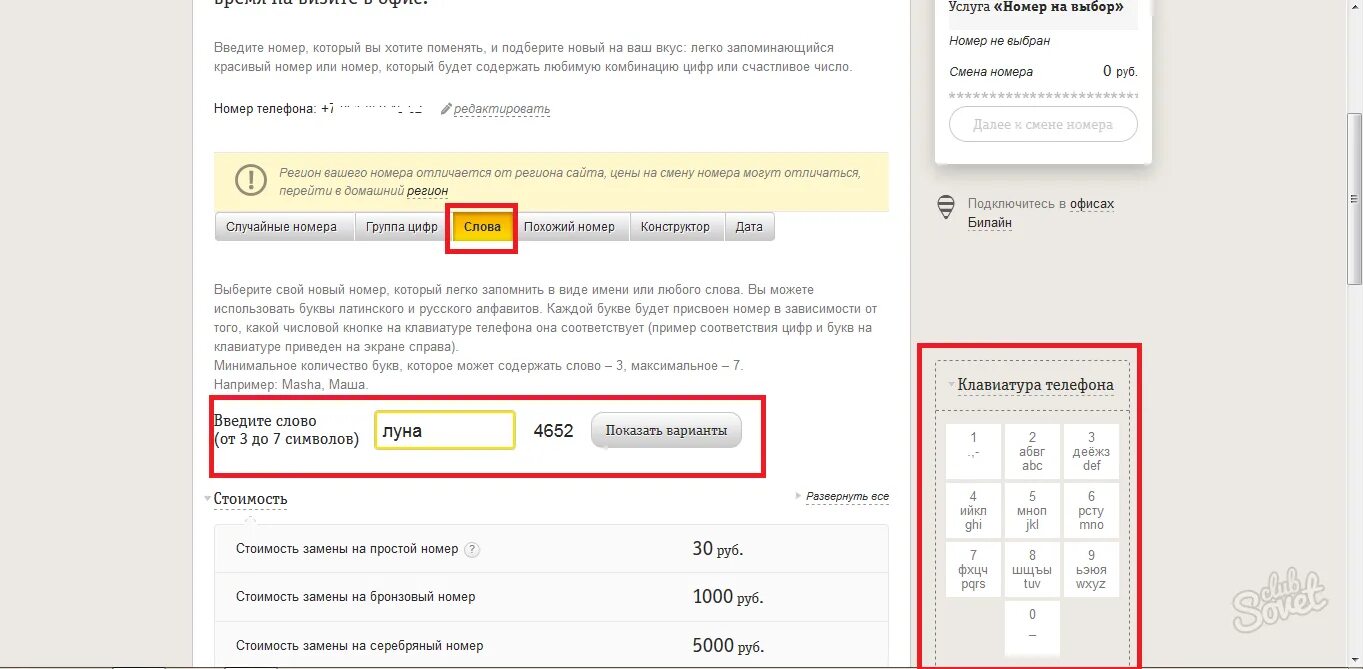
Task: Click keypad key 0
Action: [x=1032, y=628]
